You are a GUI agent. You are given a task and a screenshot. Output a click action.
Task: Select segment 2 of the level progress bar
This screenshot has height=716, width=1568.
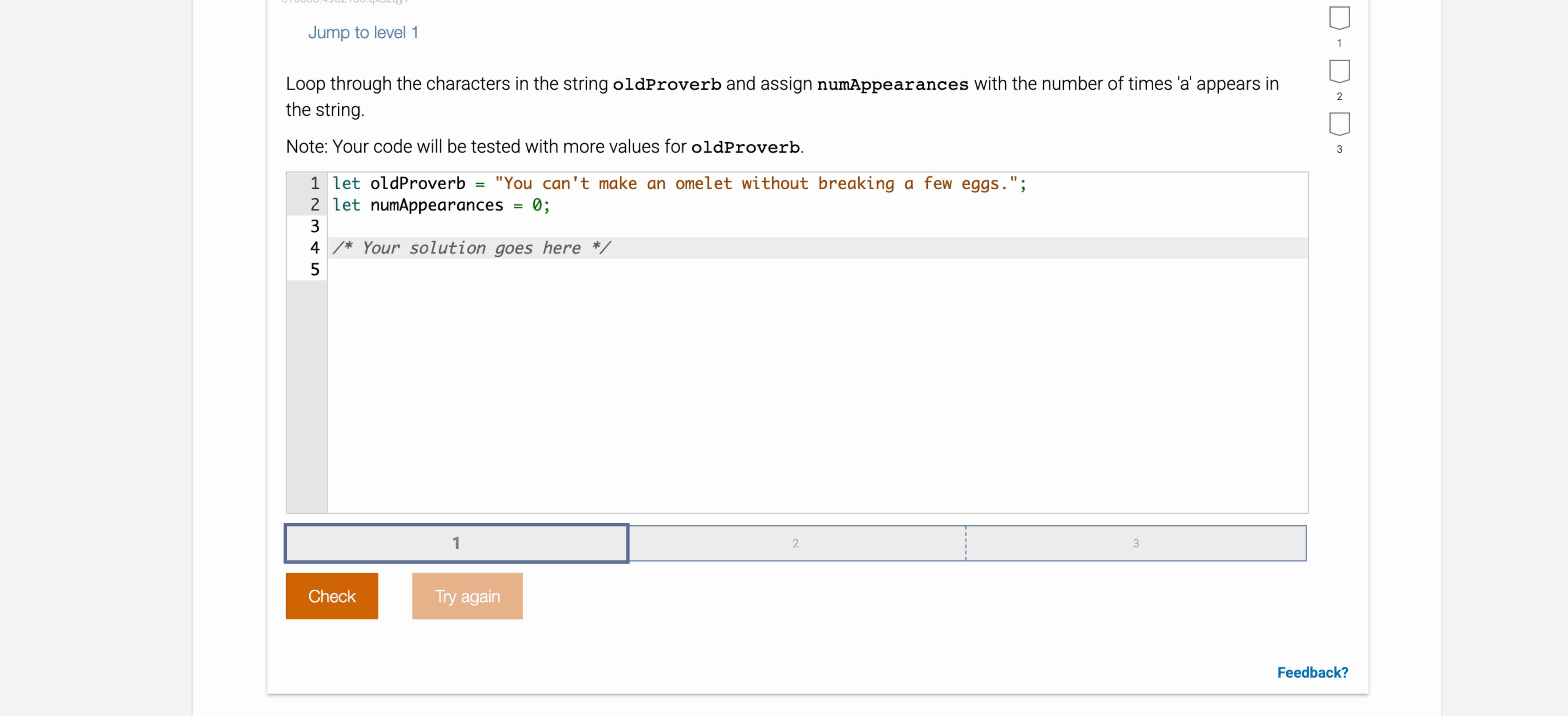pyautogui.click(x=795, y=543)
